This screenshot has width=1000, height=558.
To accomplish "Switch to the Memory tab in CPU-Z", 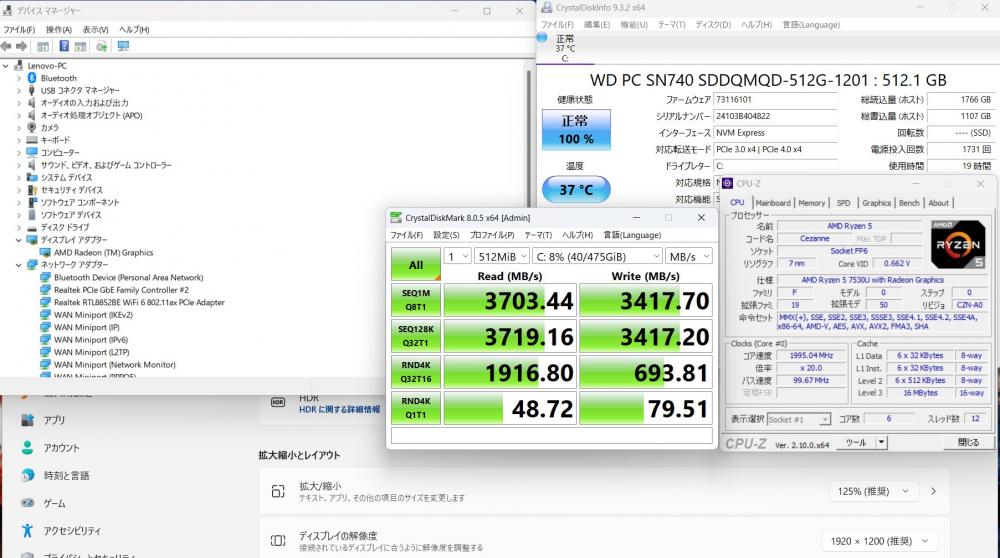I will [x=812, y=203].
